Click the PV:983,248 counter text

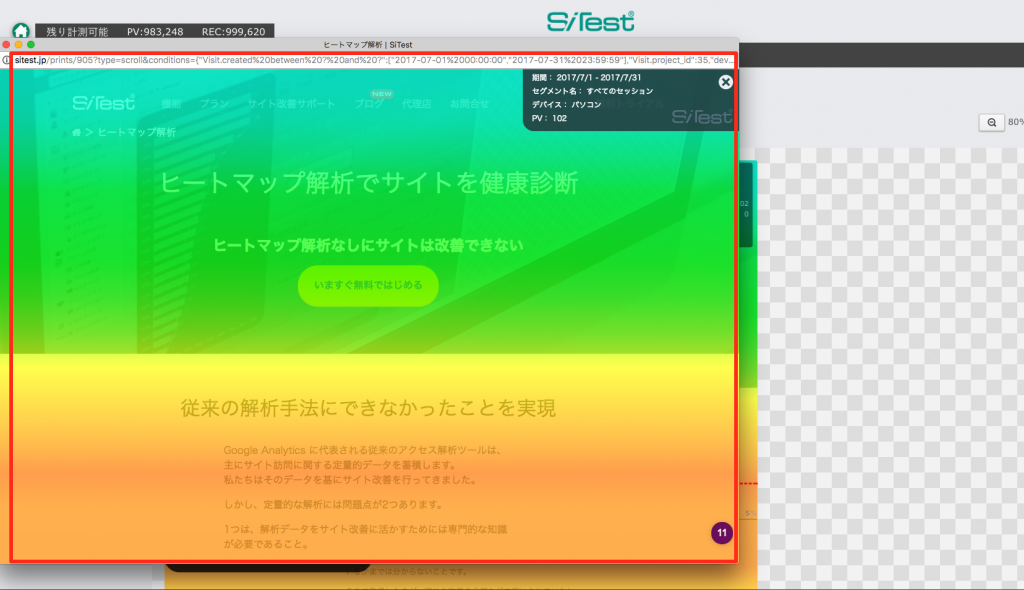click(x=155, y=31)
